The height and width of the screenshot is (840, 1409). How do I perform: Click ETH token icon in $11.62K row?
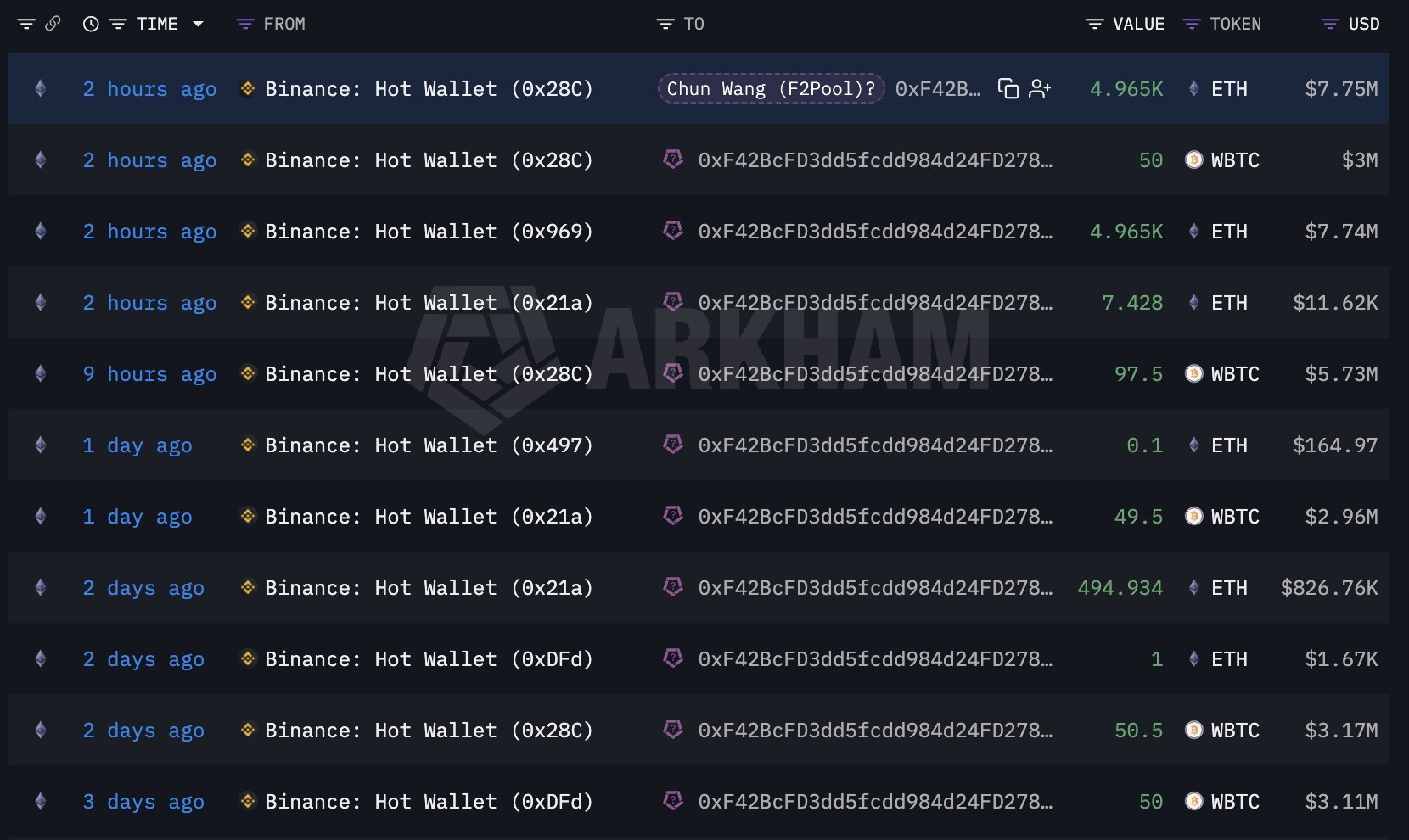(x=1194, y=302)
